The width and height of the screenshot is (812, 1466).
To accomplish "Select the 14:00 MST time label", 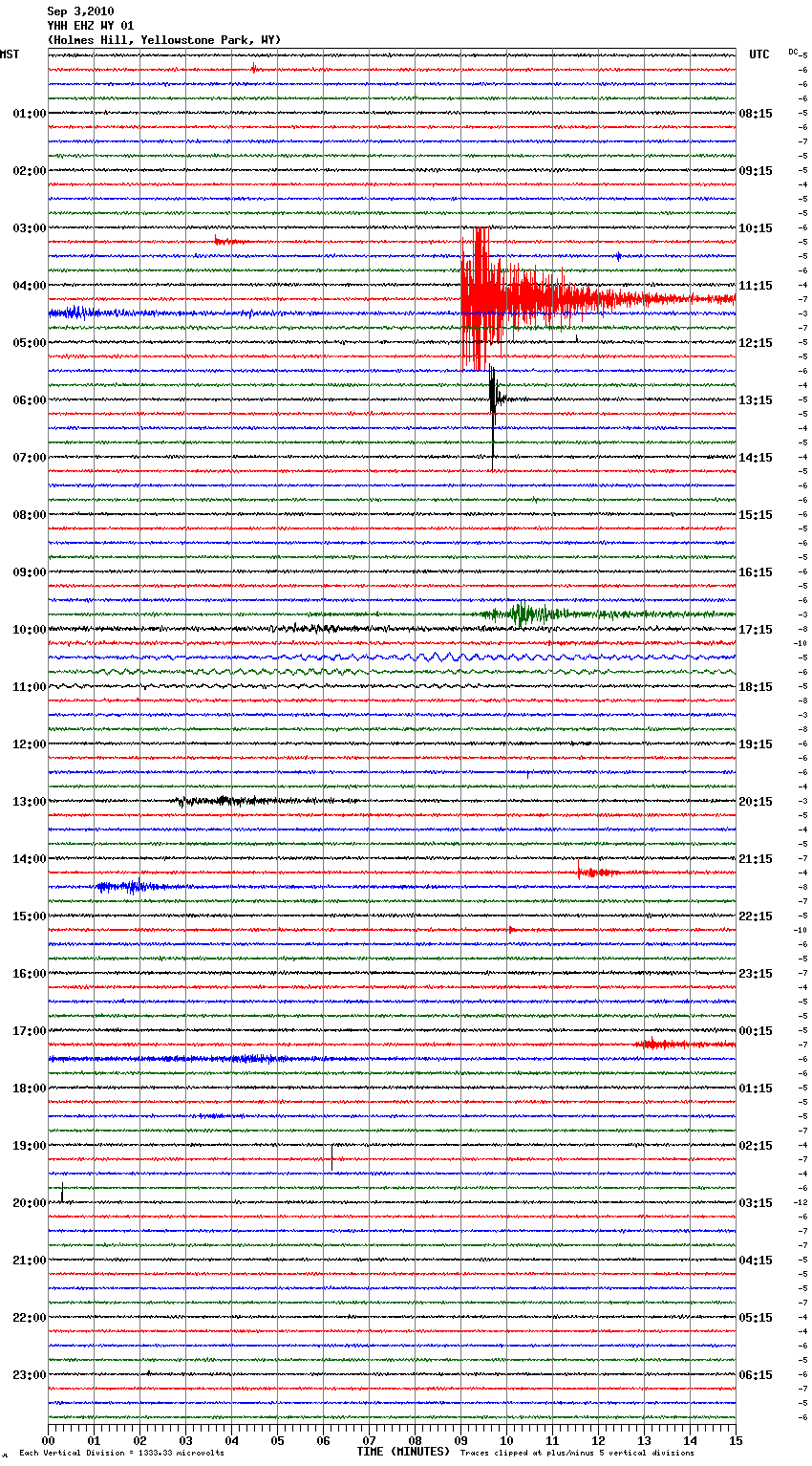I will click(30, 859).
